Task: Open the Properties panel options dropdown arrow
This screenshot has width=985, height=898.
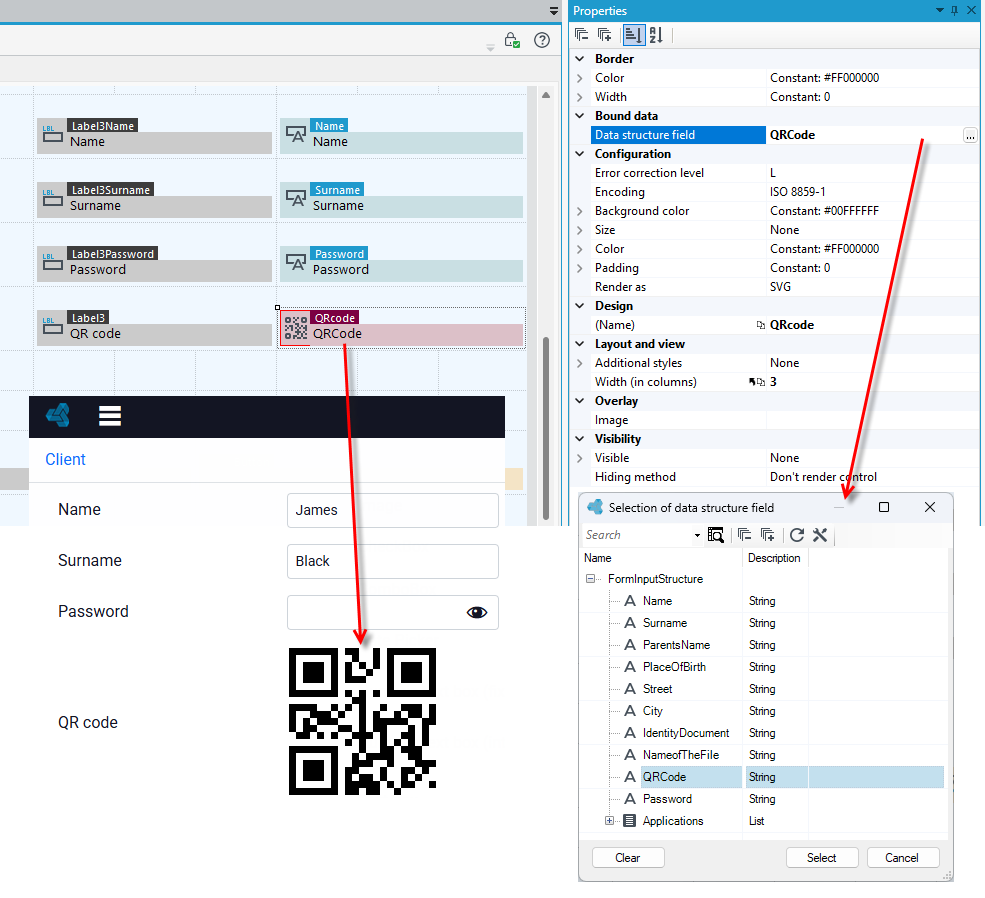Action: coord(940,10)
